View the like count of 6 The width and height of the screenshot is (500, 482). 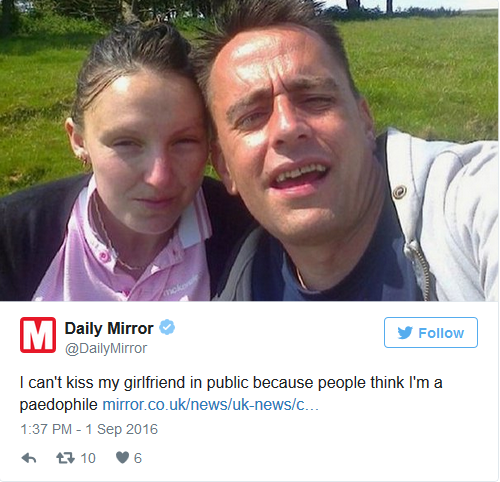coord(138,458)
